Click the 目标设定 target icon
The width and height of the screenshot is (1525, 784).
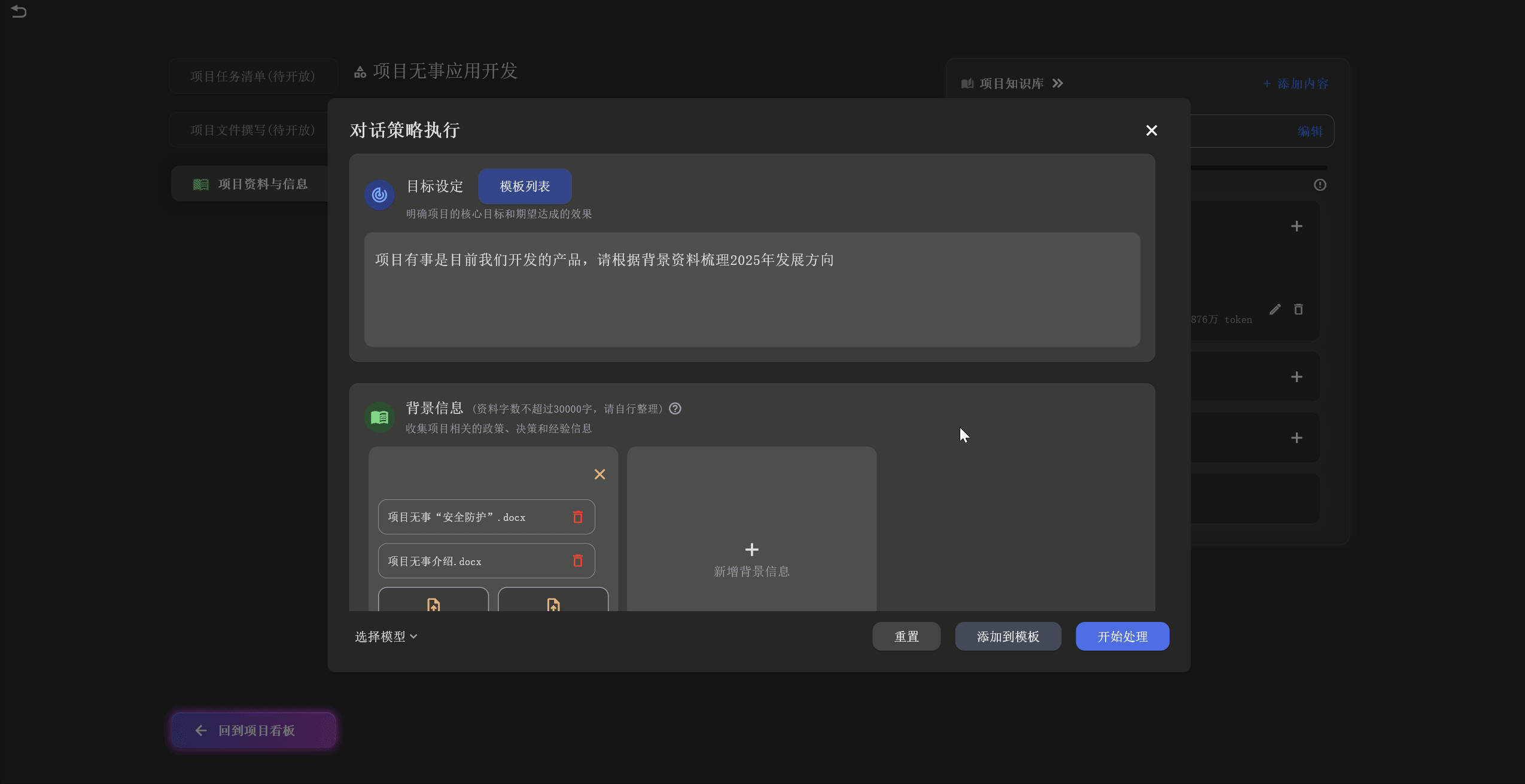click(x=379, y=195)
